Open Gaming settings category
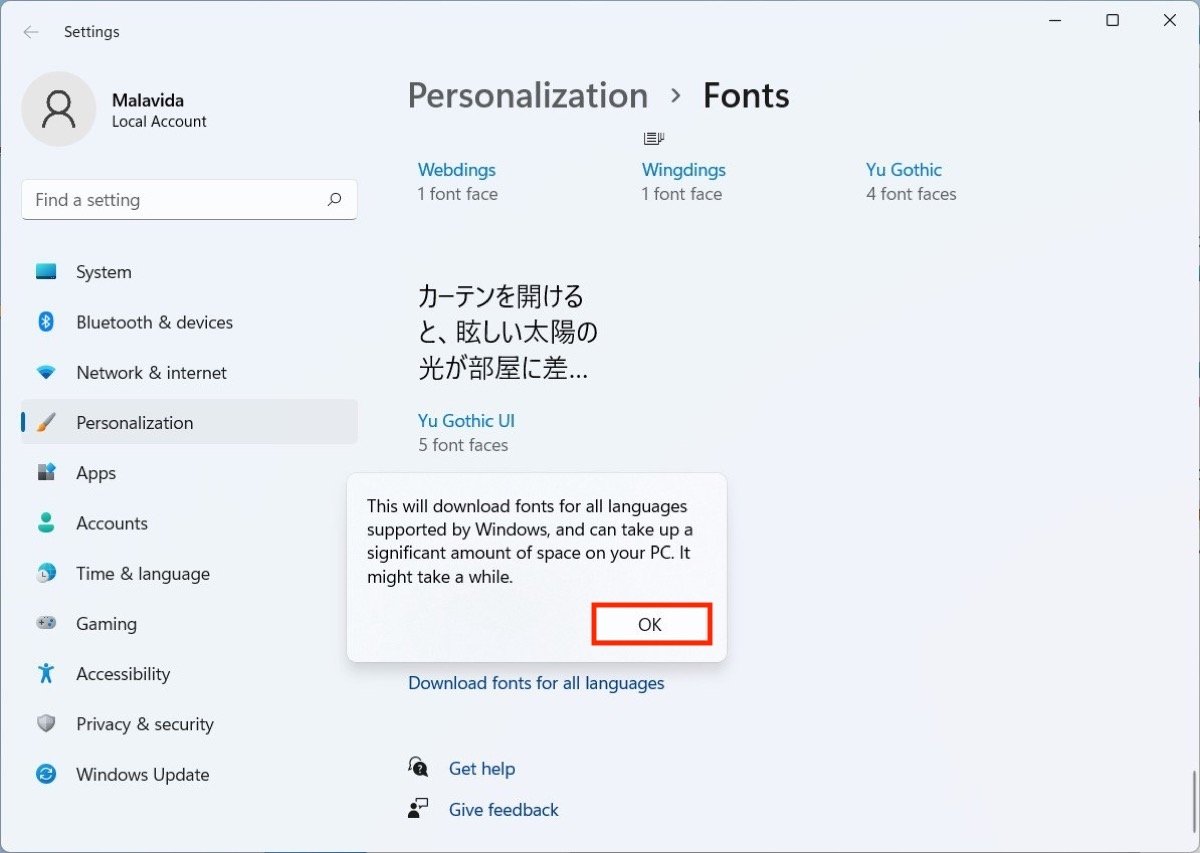 pos(189,624)
